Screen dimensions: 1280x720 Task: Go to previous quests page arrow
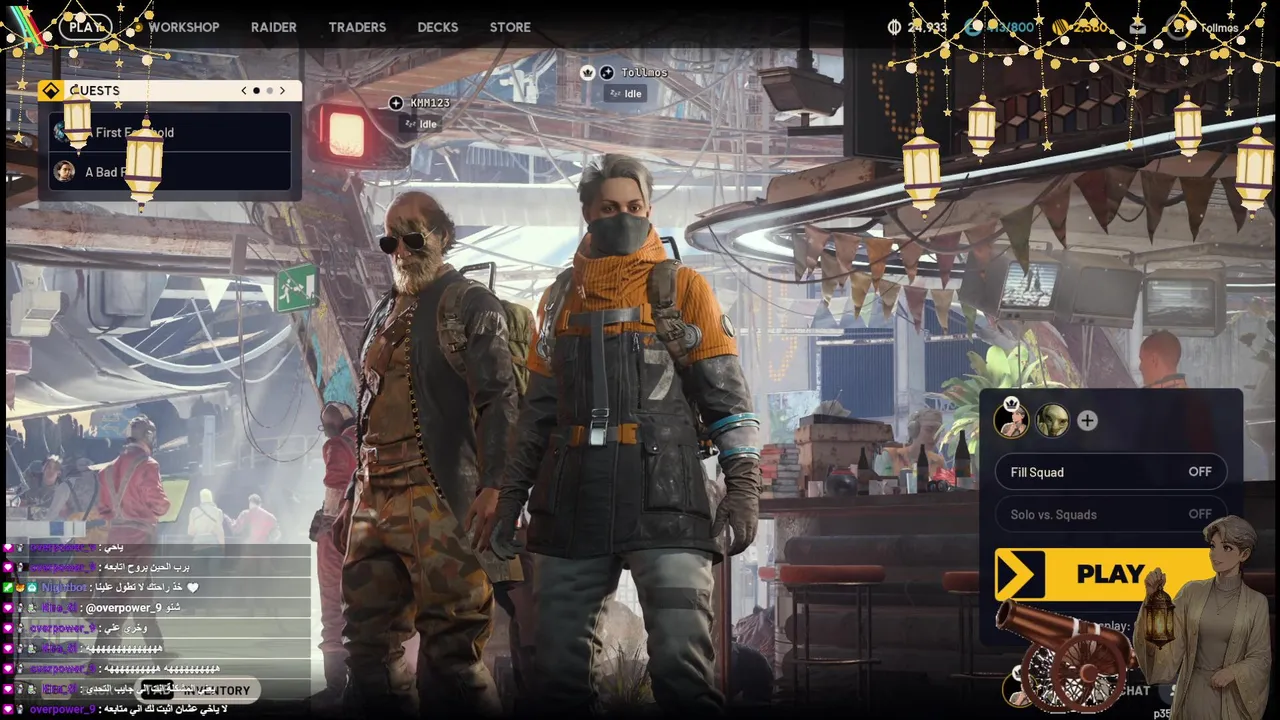[x=244, y=90]
